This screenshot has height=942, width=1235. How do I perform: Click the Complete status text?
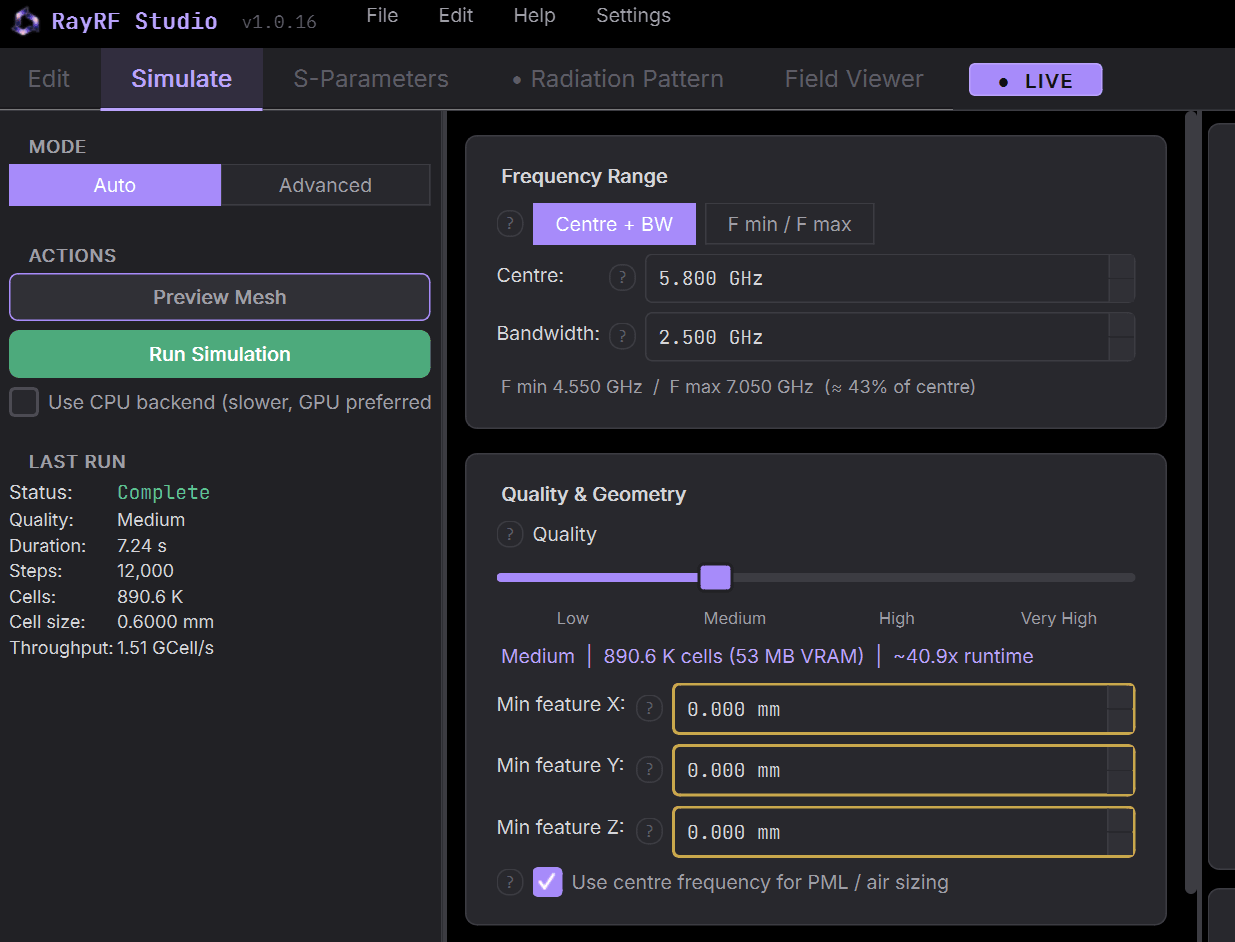point(164,492)
